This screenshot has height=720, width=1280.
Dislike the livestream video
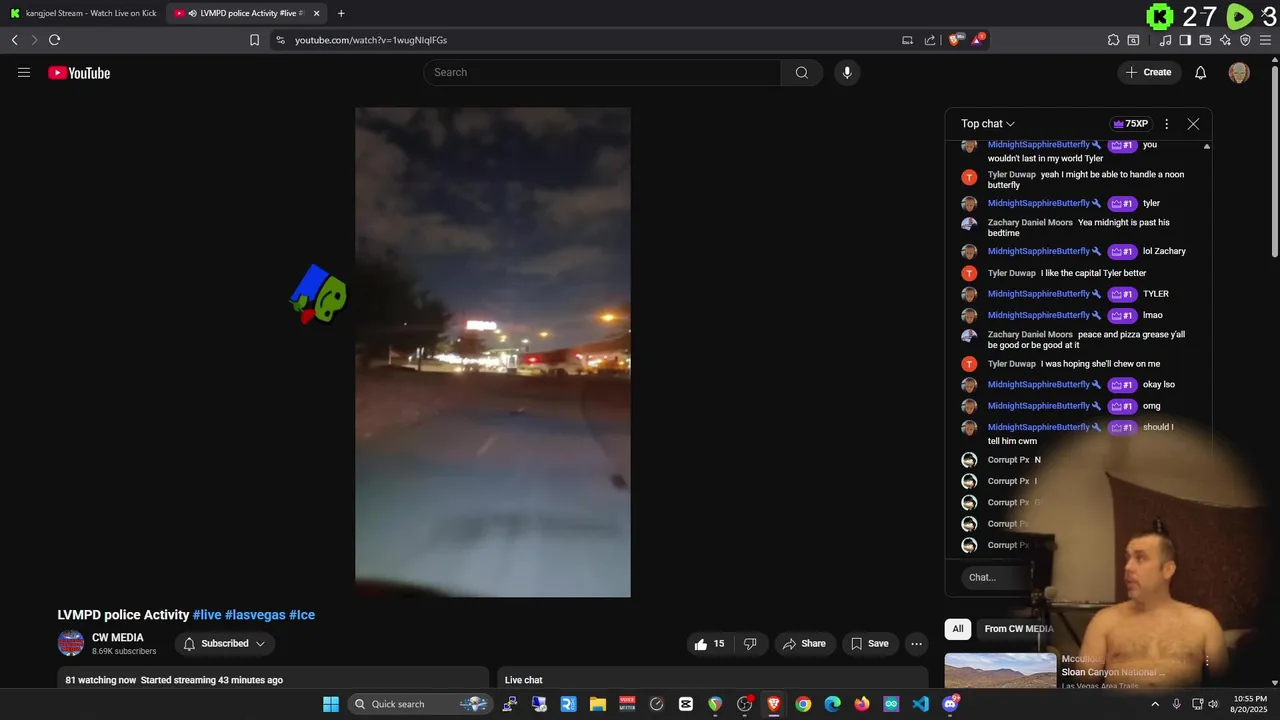click(x=751, y=644)
